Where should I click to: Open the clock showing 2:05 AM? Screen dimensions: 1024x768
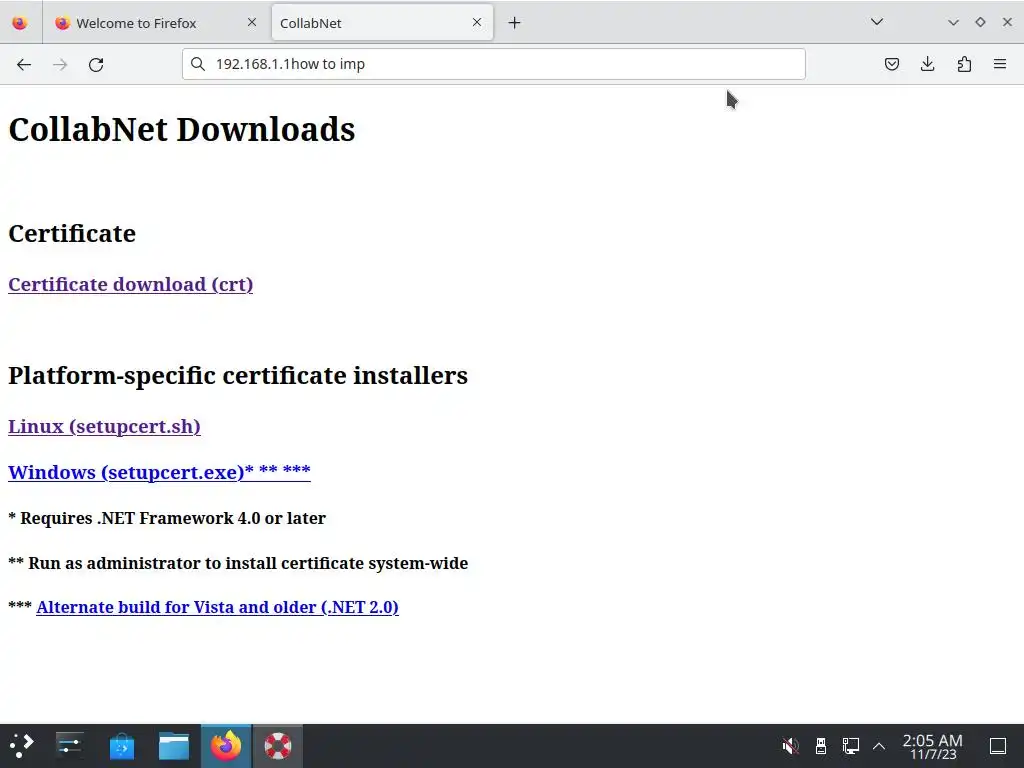[x=933, y=746]
